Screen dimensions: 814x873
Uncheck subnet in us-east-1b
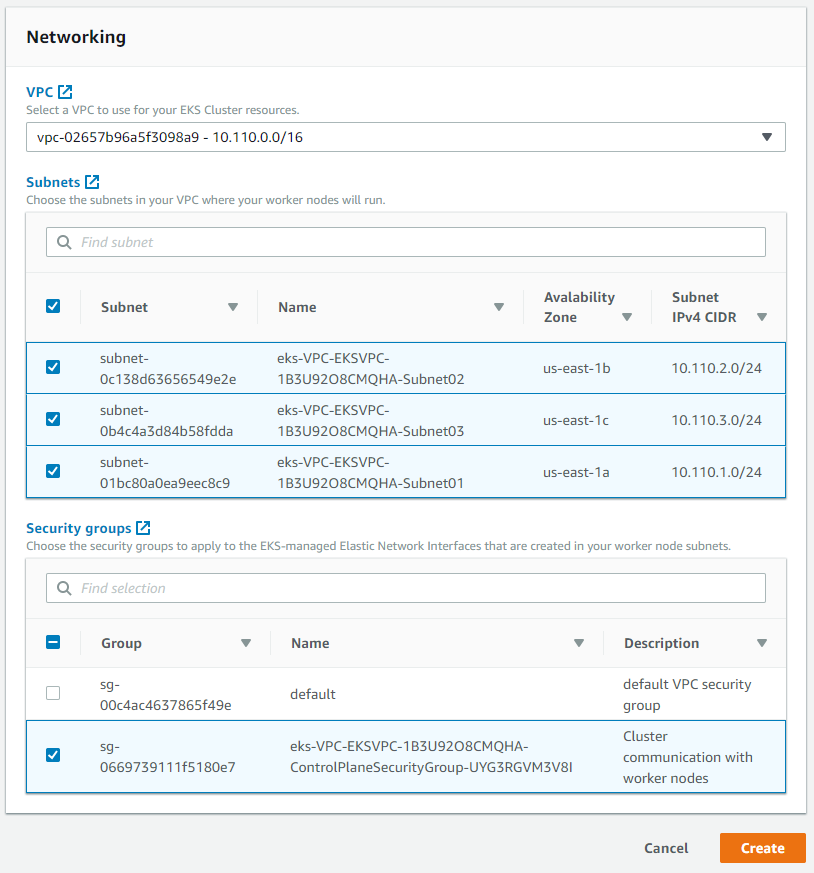(x=53, y=367)
